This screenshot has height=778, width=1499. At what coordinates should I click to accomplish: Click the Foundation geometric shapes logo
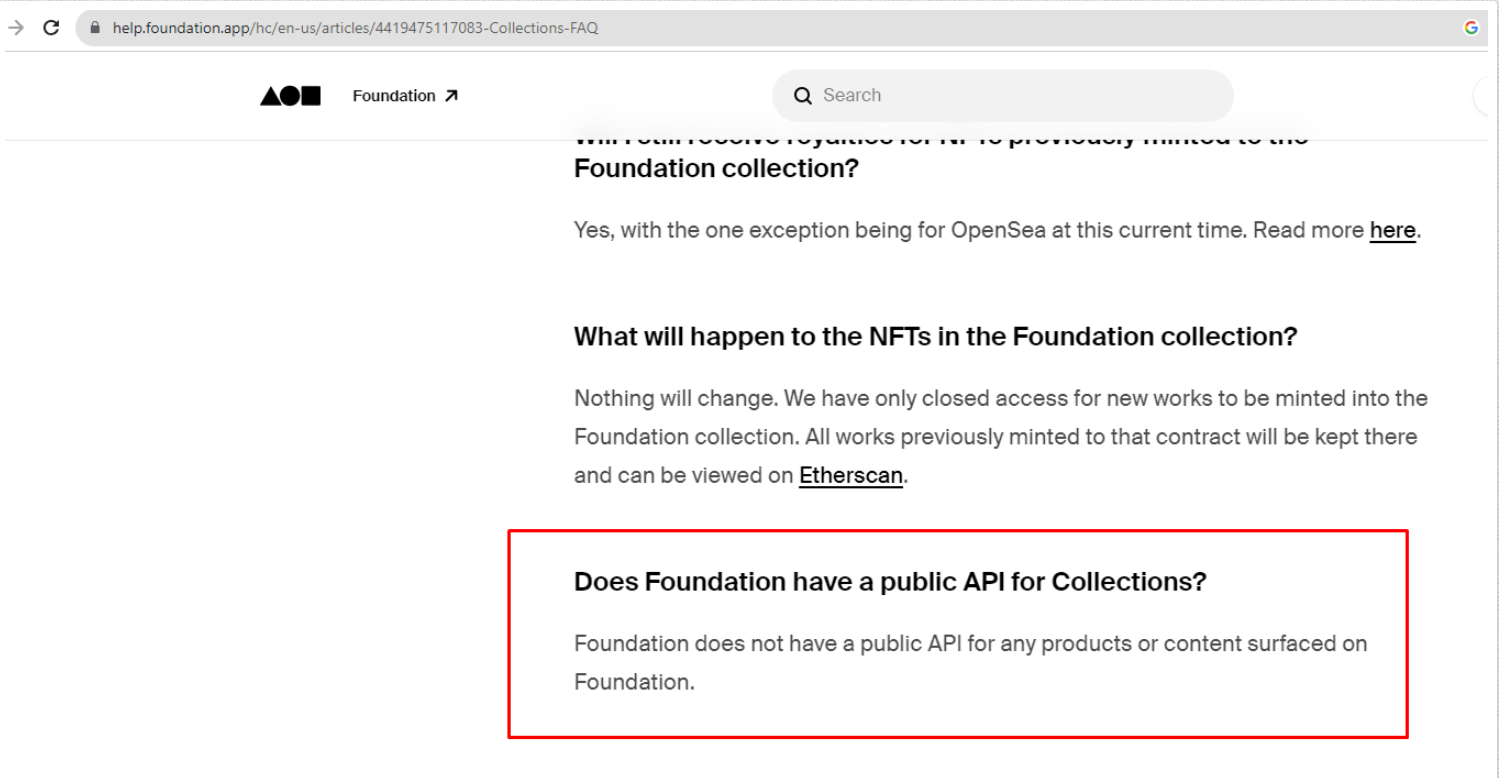(290, 96)
